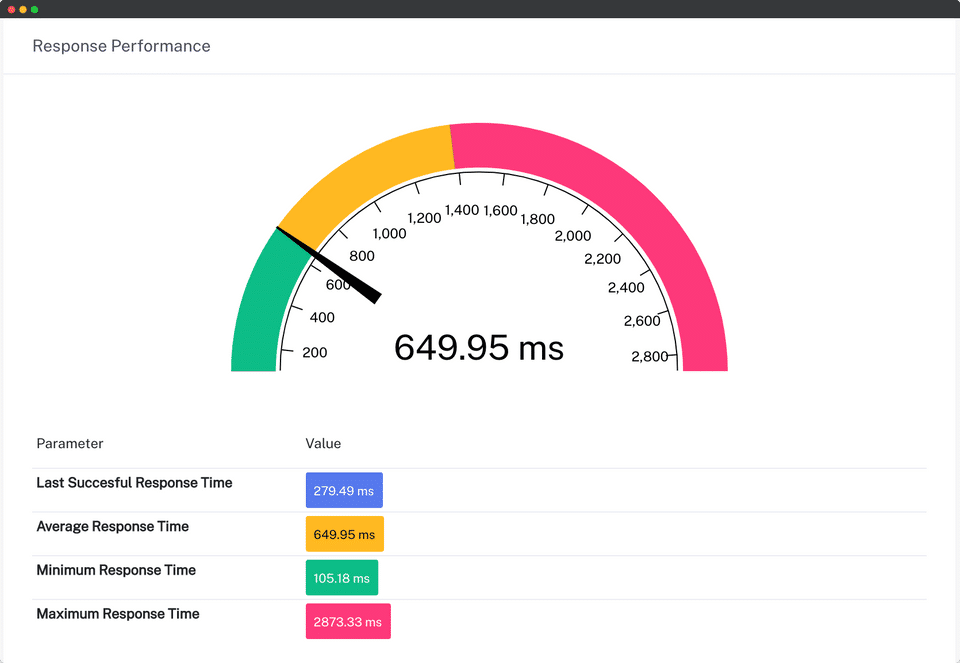Click the Value column header
This screenshot has height=663, width=960.
(x=323, y=443)
